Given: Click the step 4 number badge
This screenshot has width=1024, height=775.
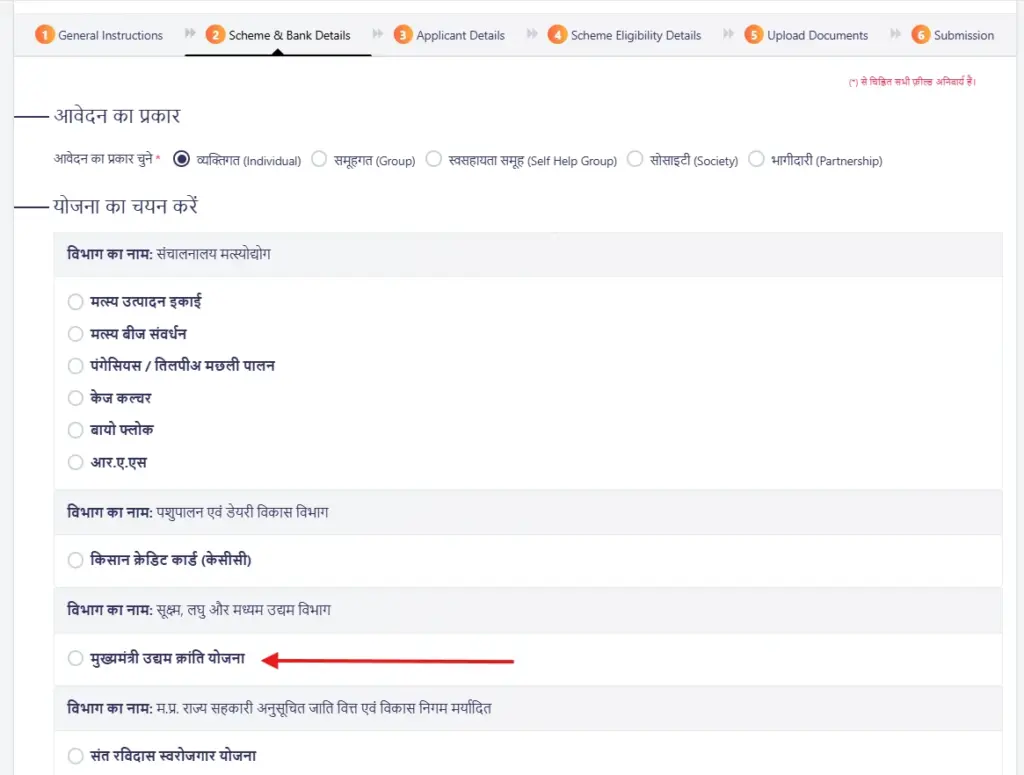Looking at the screenshot, I should point(557,35).
